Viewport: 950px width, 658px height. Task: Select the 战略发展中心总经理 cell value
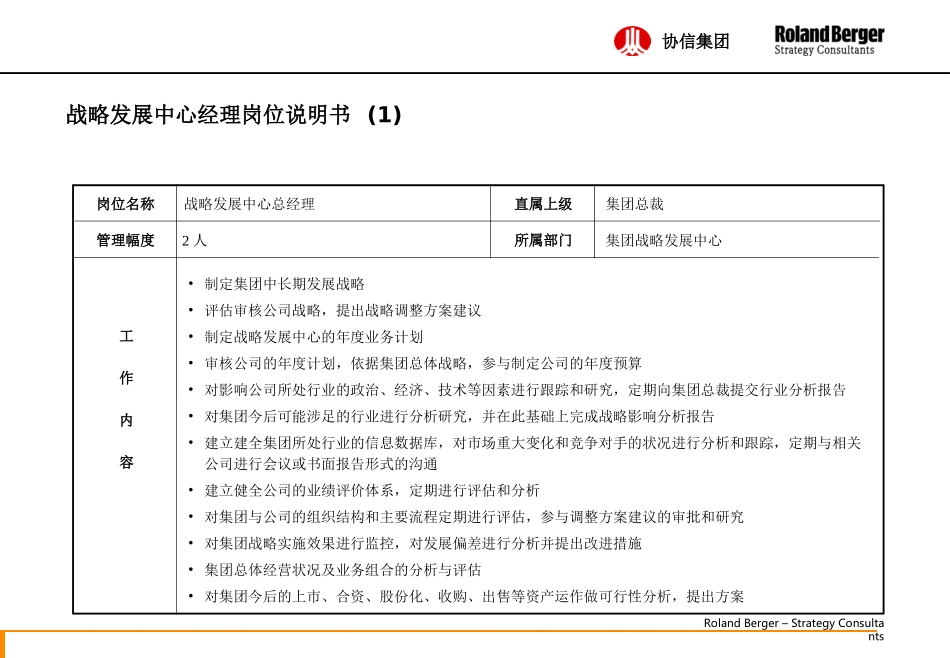pos(249,204)
